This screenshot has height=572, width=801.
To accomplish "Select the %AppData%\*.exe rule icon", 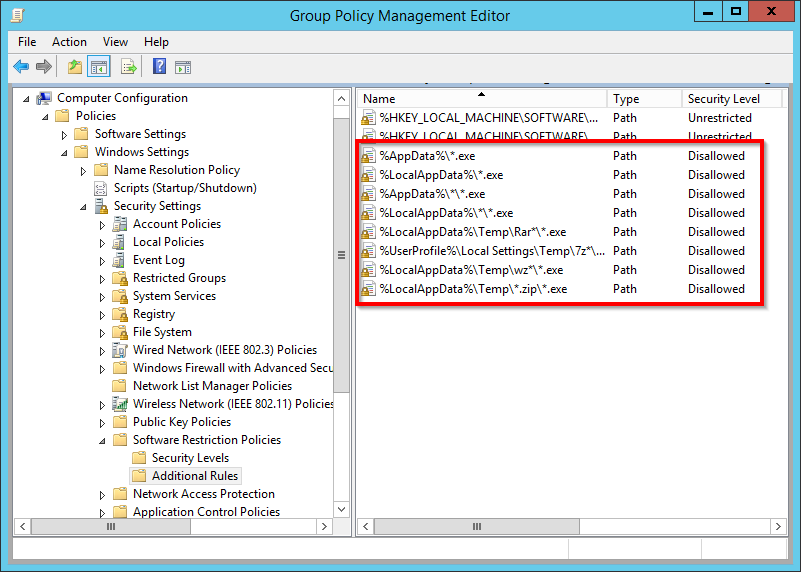I will tap(368, 156).
